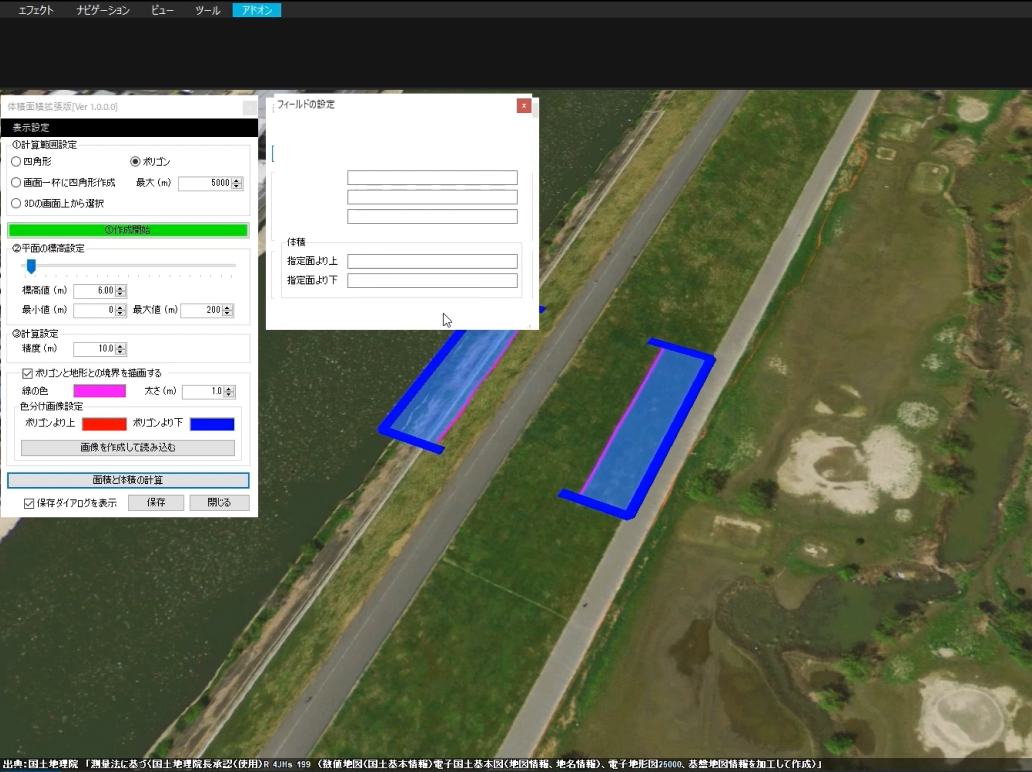Click the 指定面より上 input field
The image size is (1032, 772).
tap(432, 260)
